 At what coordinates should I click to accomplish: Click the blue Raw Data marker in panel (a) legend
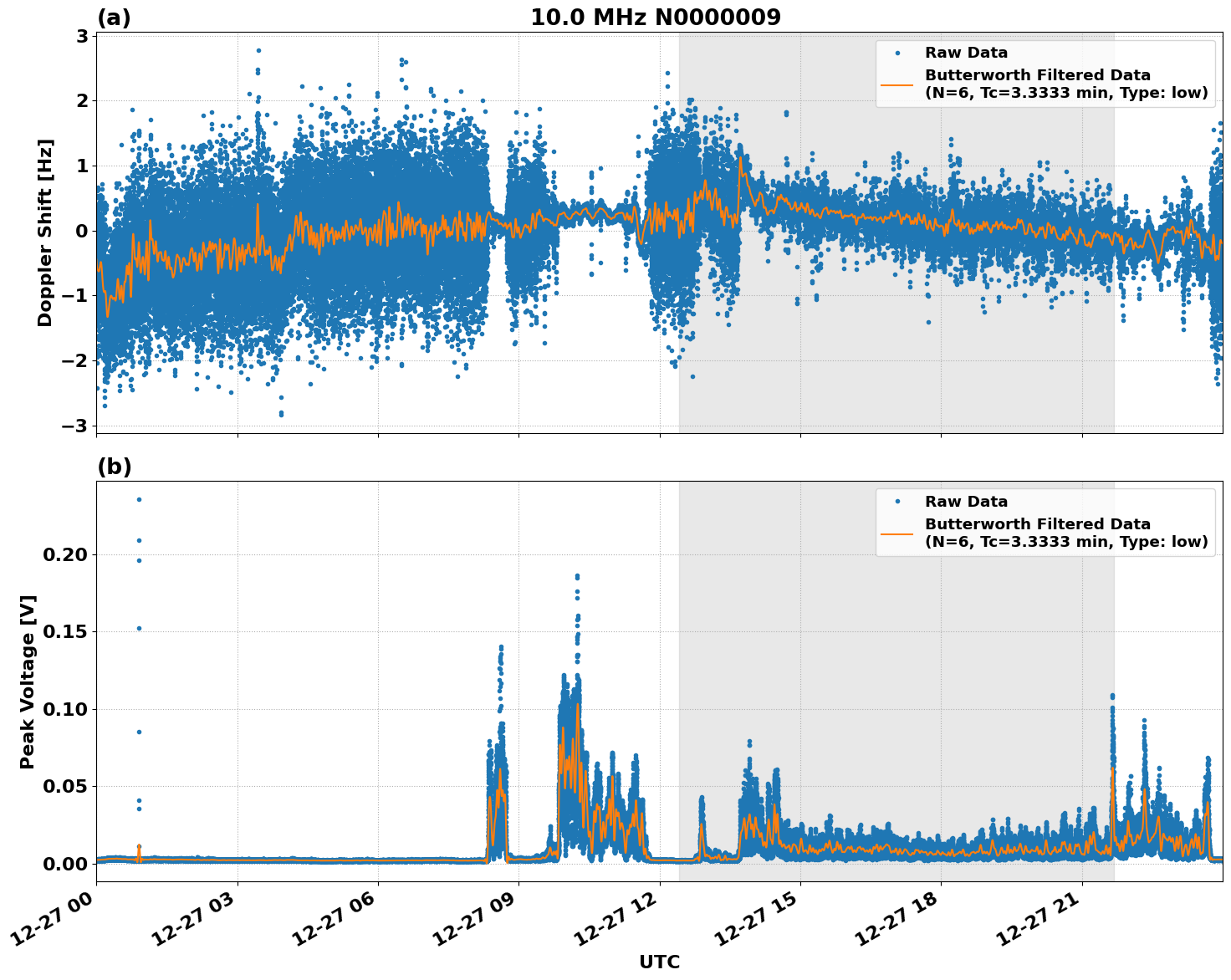pos(897,54)
